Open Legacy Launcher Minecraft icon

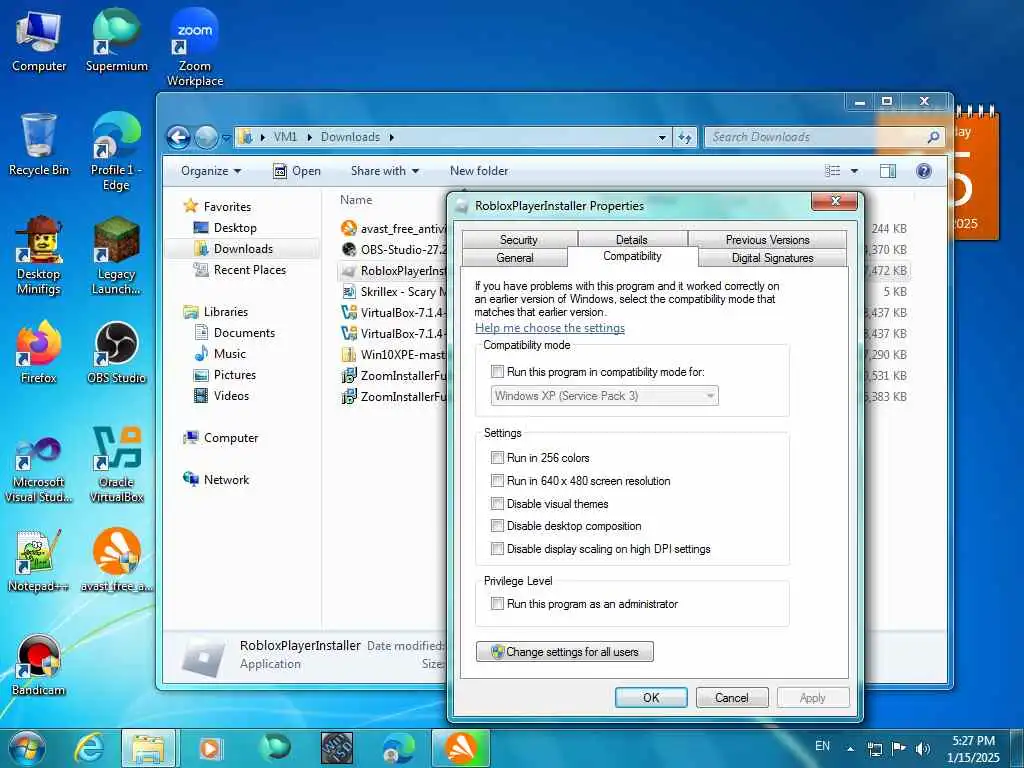pos(116,255)
